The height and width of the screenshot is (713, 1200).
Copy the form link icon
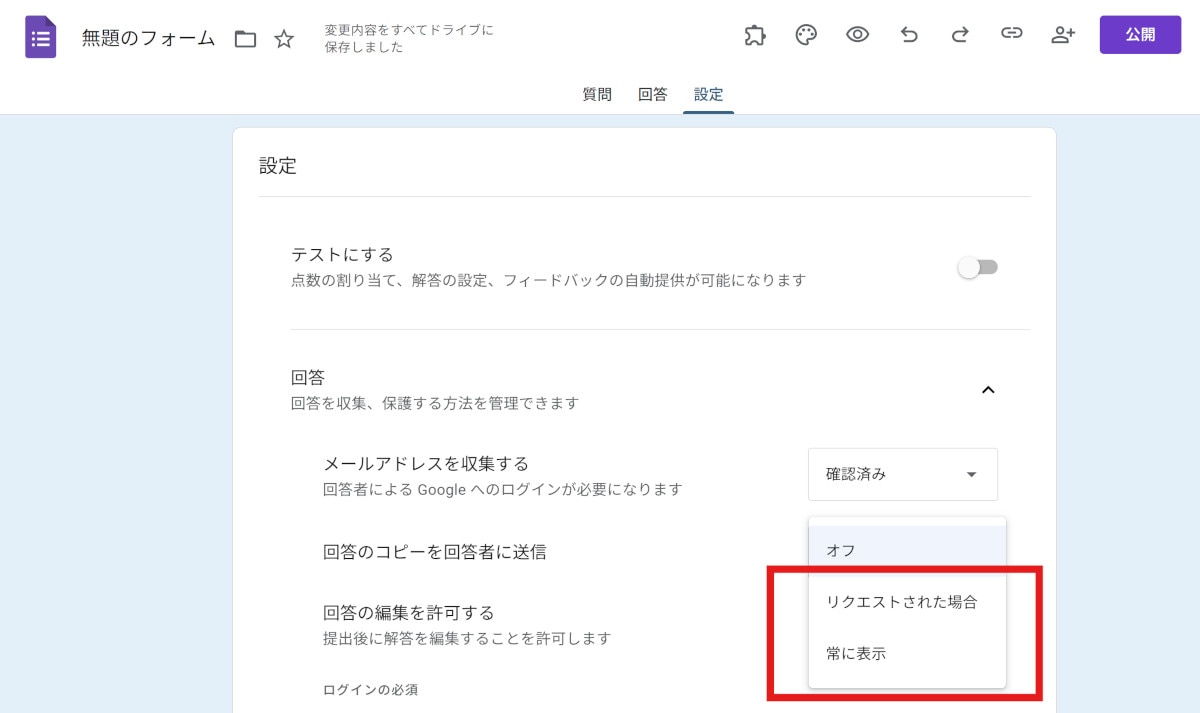pyautogui.click(x=1012, y=34)
